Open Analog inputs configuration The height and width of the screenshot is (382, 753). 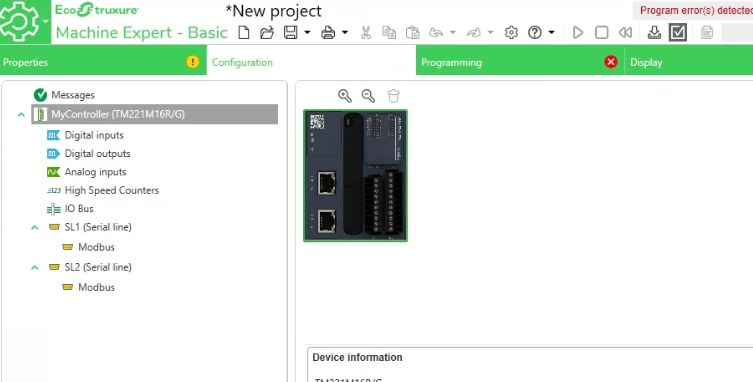pos(96,172)
